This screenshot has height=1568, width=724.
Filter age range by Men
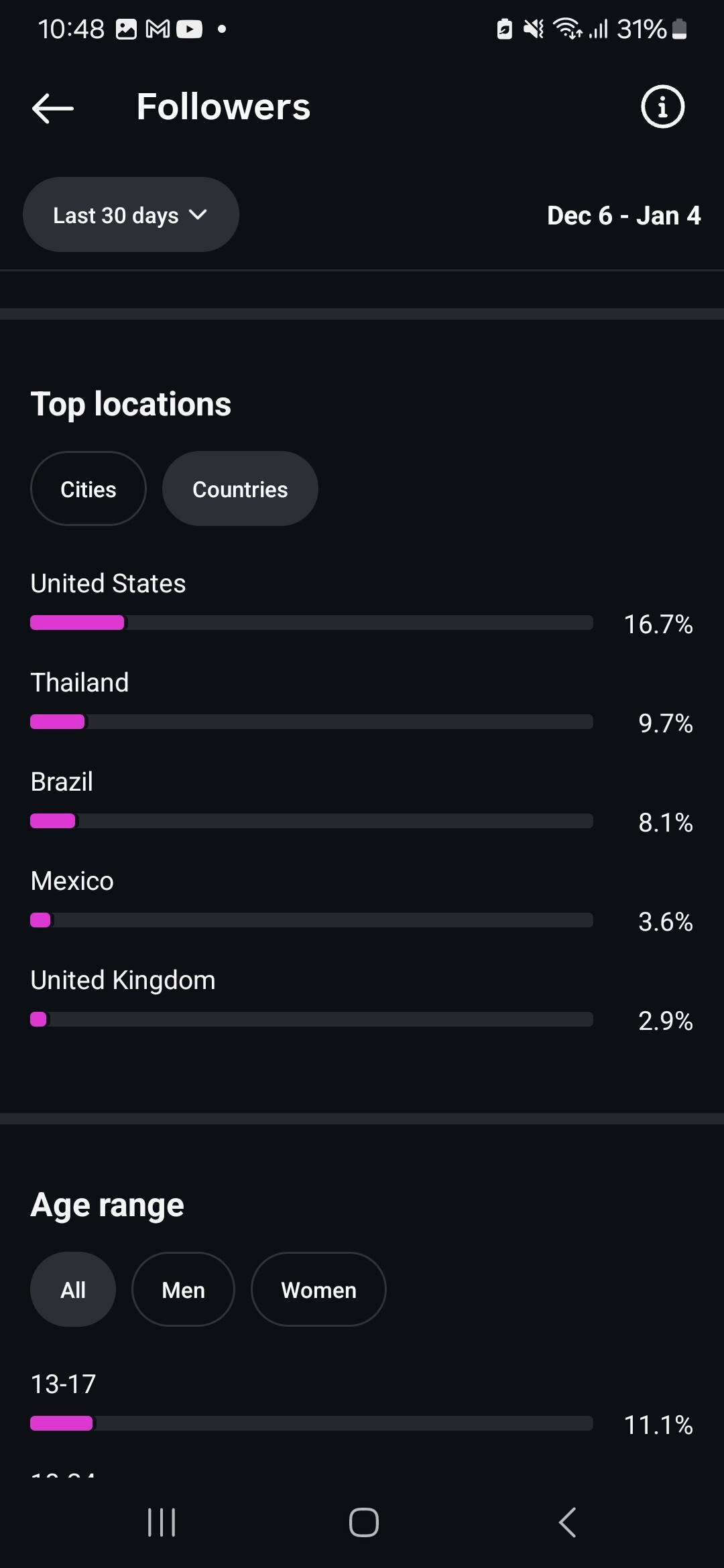point(183,1290)
